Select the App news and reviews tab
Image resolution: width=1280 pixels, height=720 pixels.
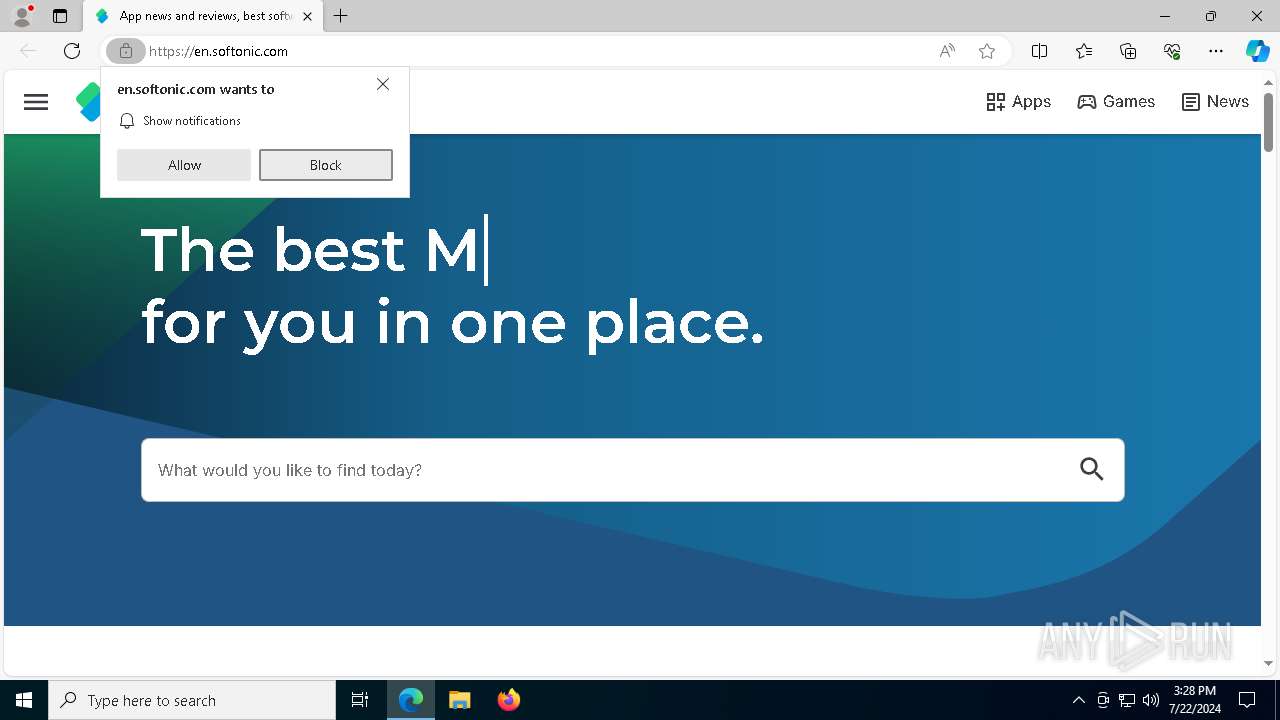pyautogui.click(x=204, y=16)
